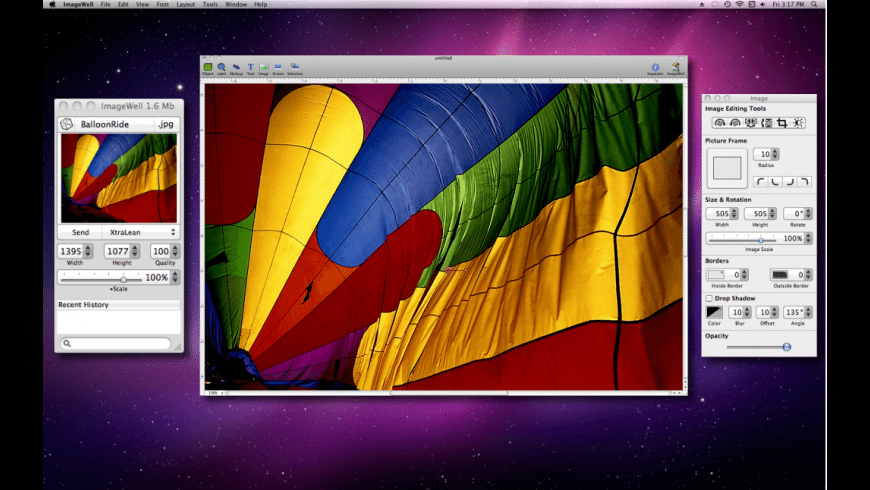
Task: Open the Apple menu
Action: (52, 4)
